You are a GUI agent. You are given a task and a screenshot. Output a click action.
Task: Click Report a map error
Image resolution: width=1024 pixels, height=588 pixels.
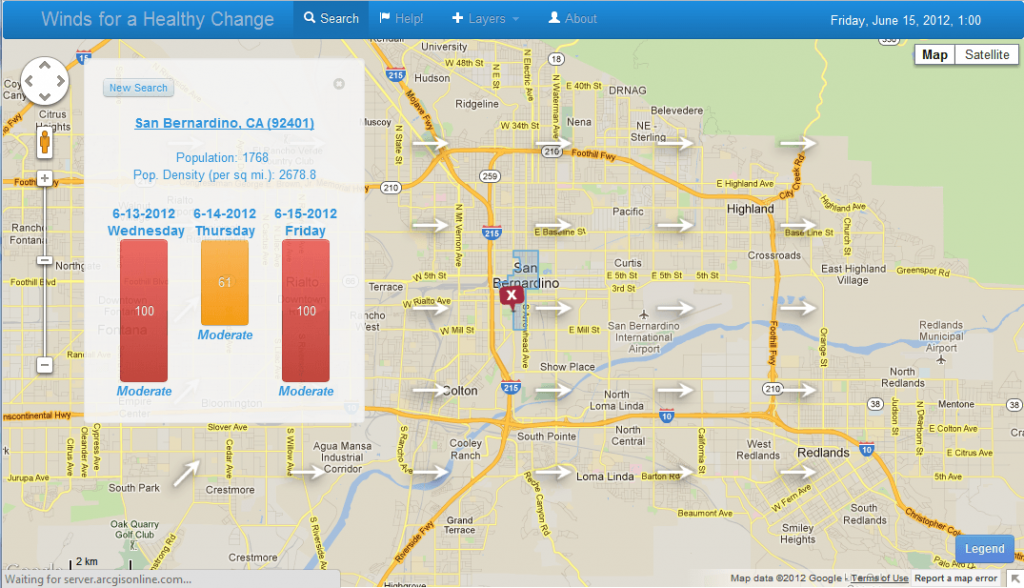(956, 578)
